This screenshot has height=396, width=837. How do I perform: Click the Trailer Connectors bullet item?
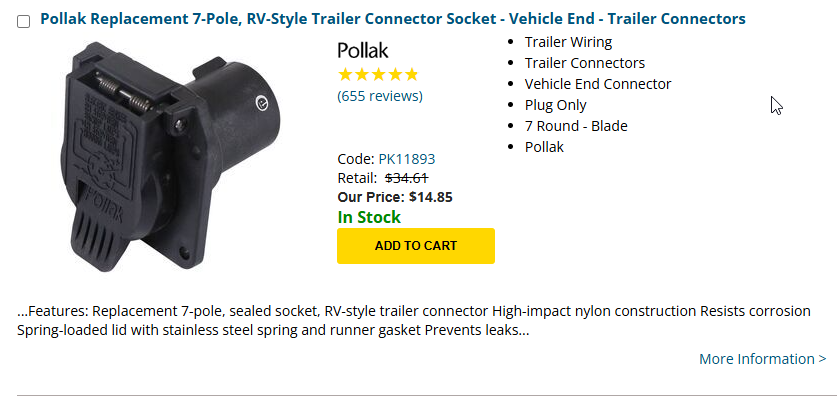585,63
